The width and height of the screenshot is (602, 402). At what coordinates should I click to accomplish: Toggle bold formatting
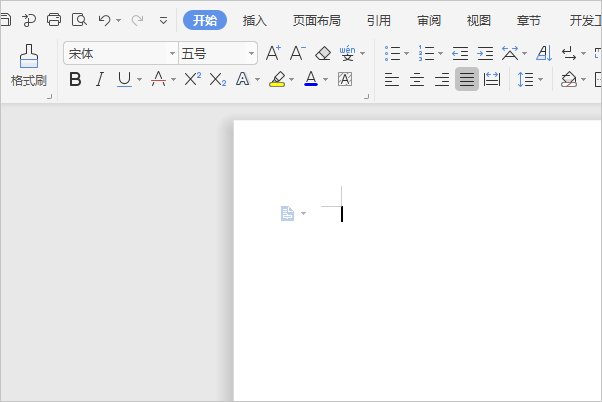75,80
